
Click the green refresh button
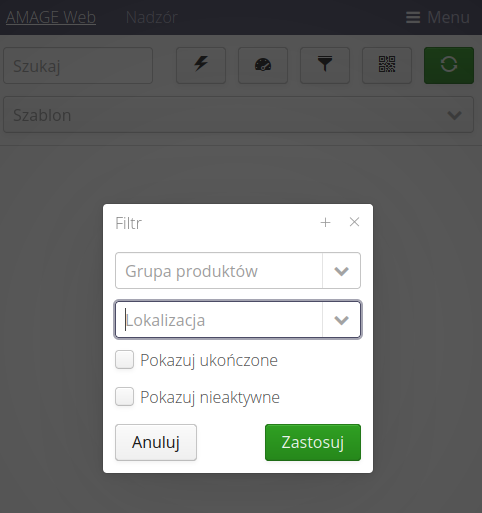click(449, 65)
